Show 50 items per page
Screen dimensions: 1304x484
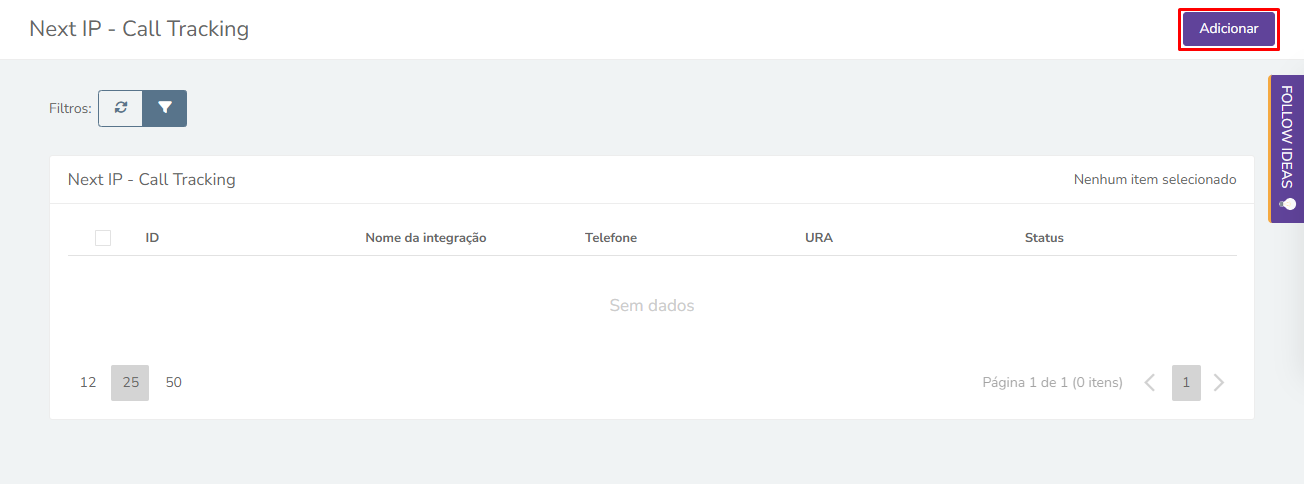pos(174,383)
